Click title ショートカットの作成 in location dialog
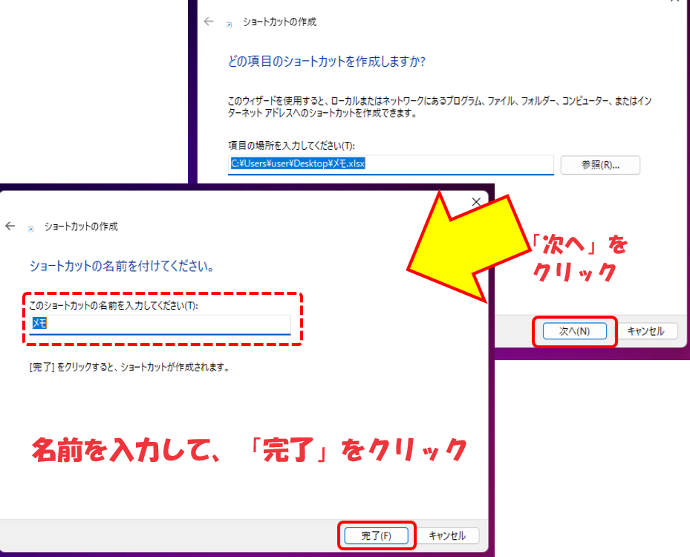The width and height of the screenshot is (690, 557). (279, 22)
